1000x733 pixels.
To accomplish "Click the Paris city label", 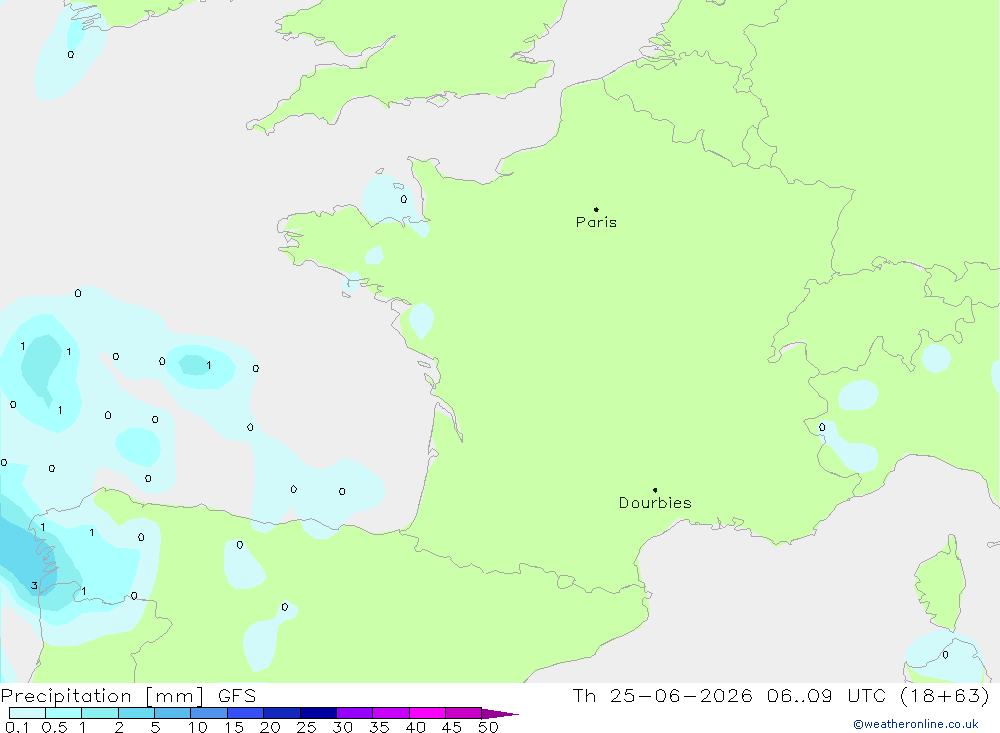I will (596, 222).
